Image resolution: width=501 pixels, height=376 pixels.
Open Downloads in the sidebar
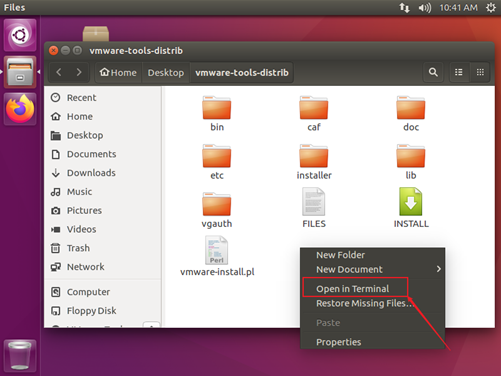tap(103, 173)
